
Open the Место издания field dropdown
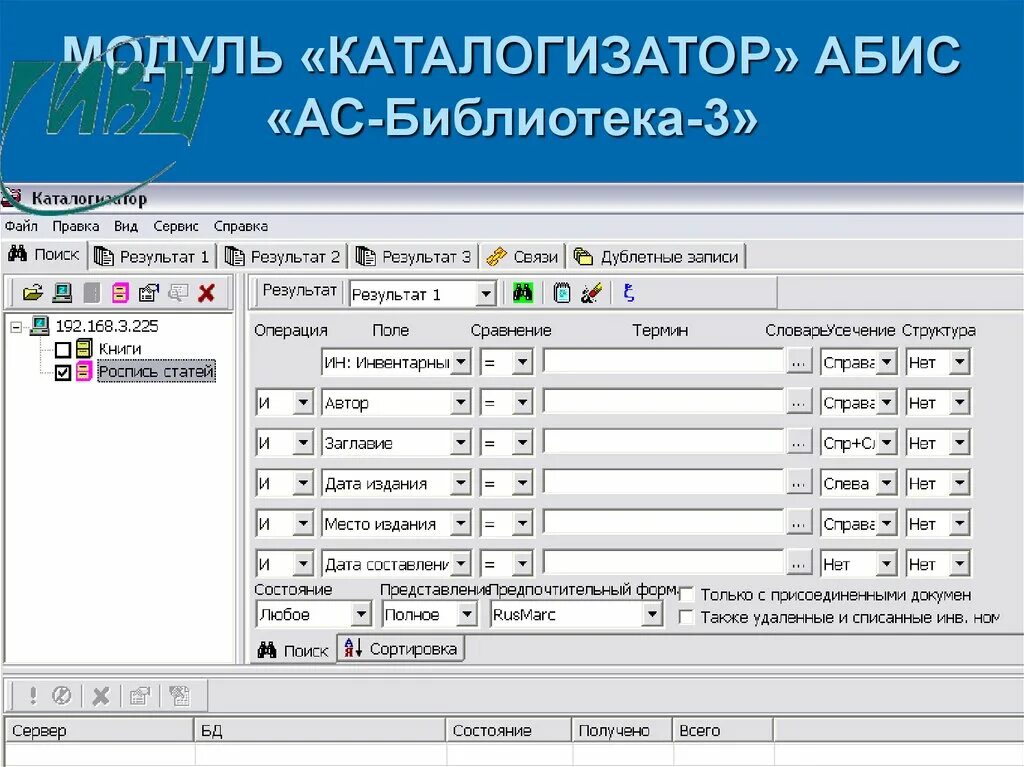pyautogui.click(x=460, y=524)
